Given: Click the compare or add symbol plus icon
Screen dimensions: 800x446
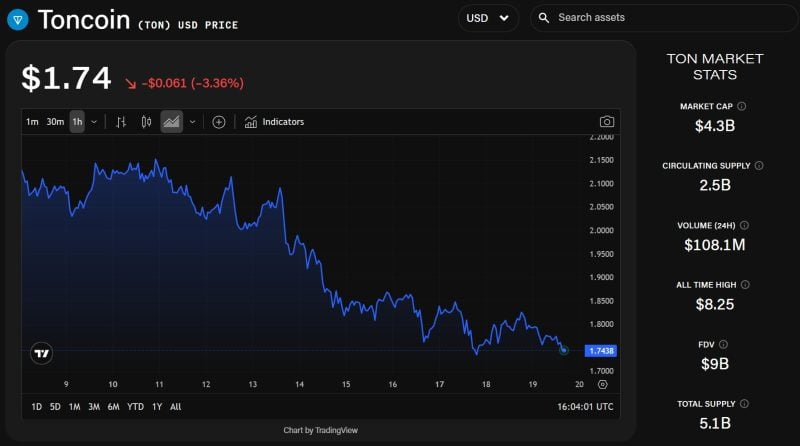Looking at the screenshot, I should coord(219,122).
